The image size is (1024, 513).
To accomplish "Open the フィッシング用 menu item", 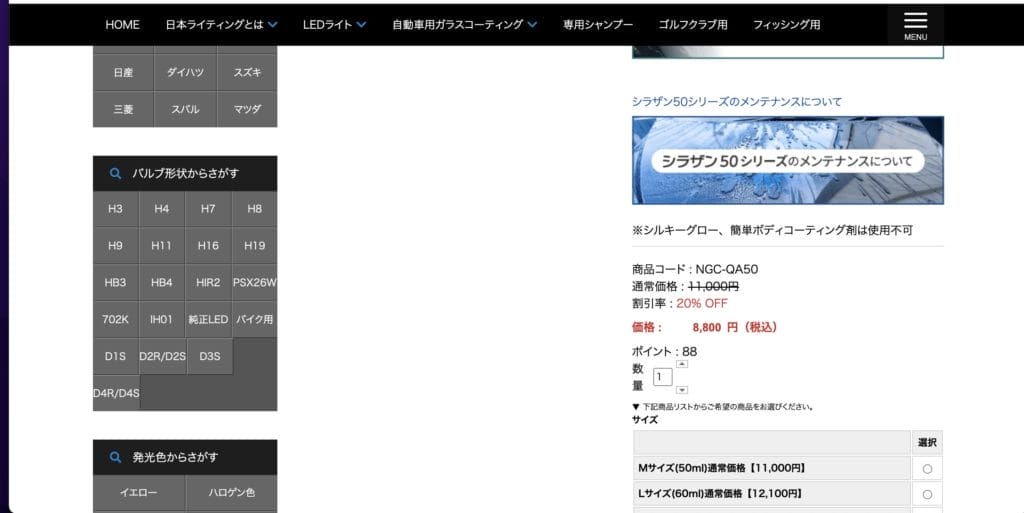I will coord(786,25).
